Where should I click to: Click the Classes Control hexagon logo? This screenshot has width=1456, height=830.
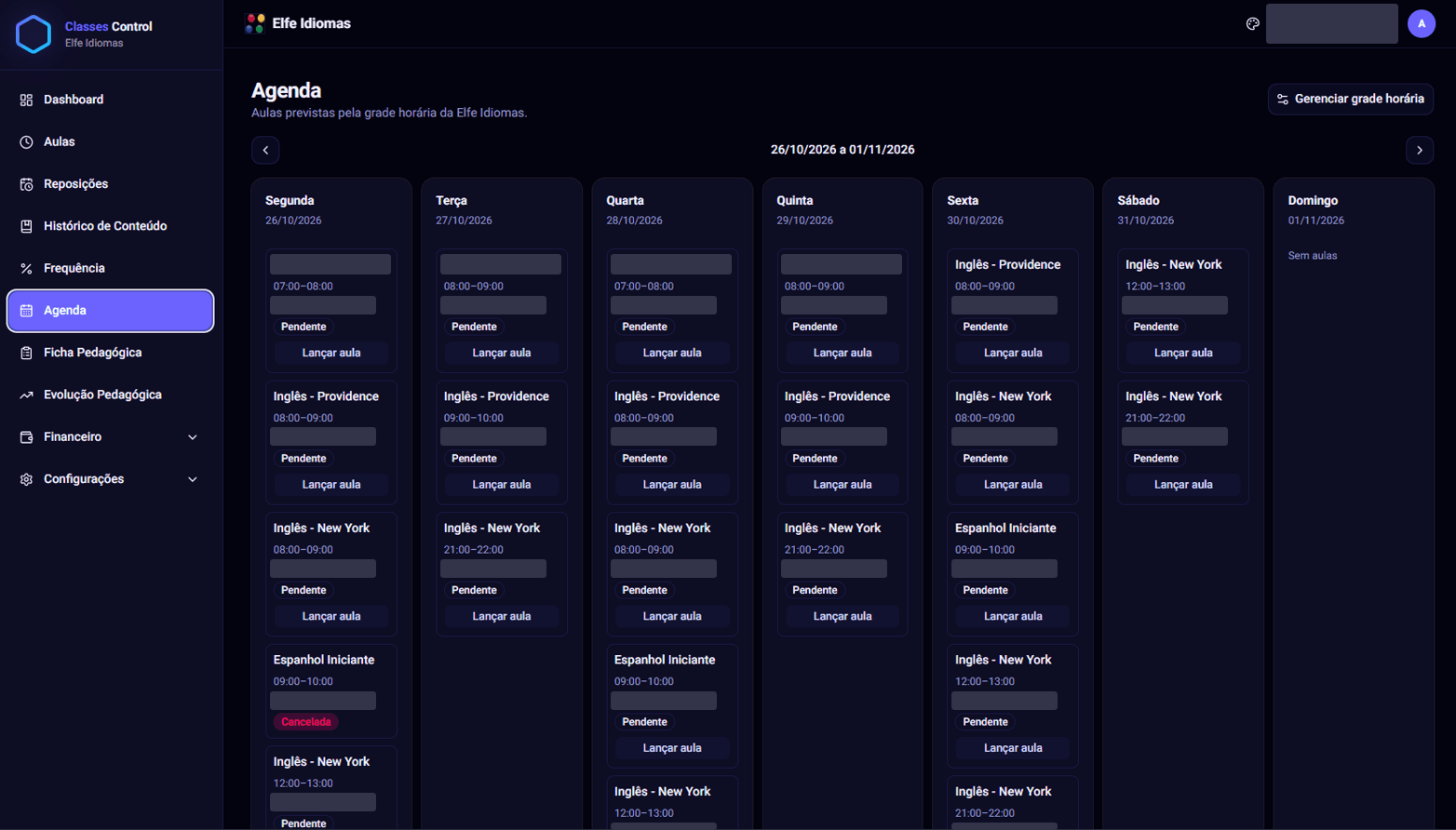point(34,34)
